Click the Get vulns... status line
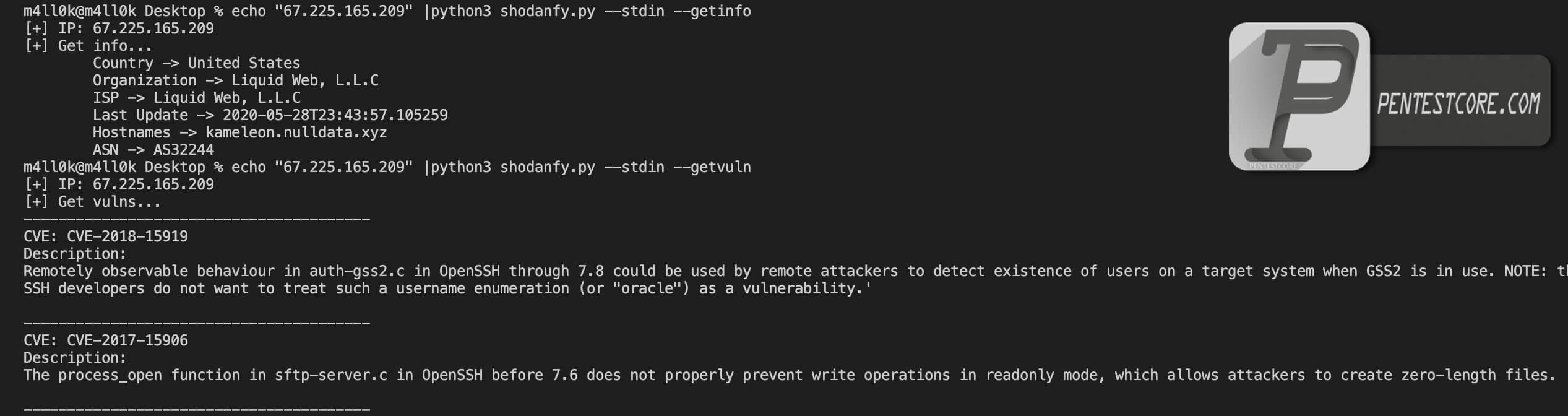 [92, 202]
